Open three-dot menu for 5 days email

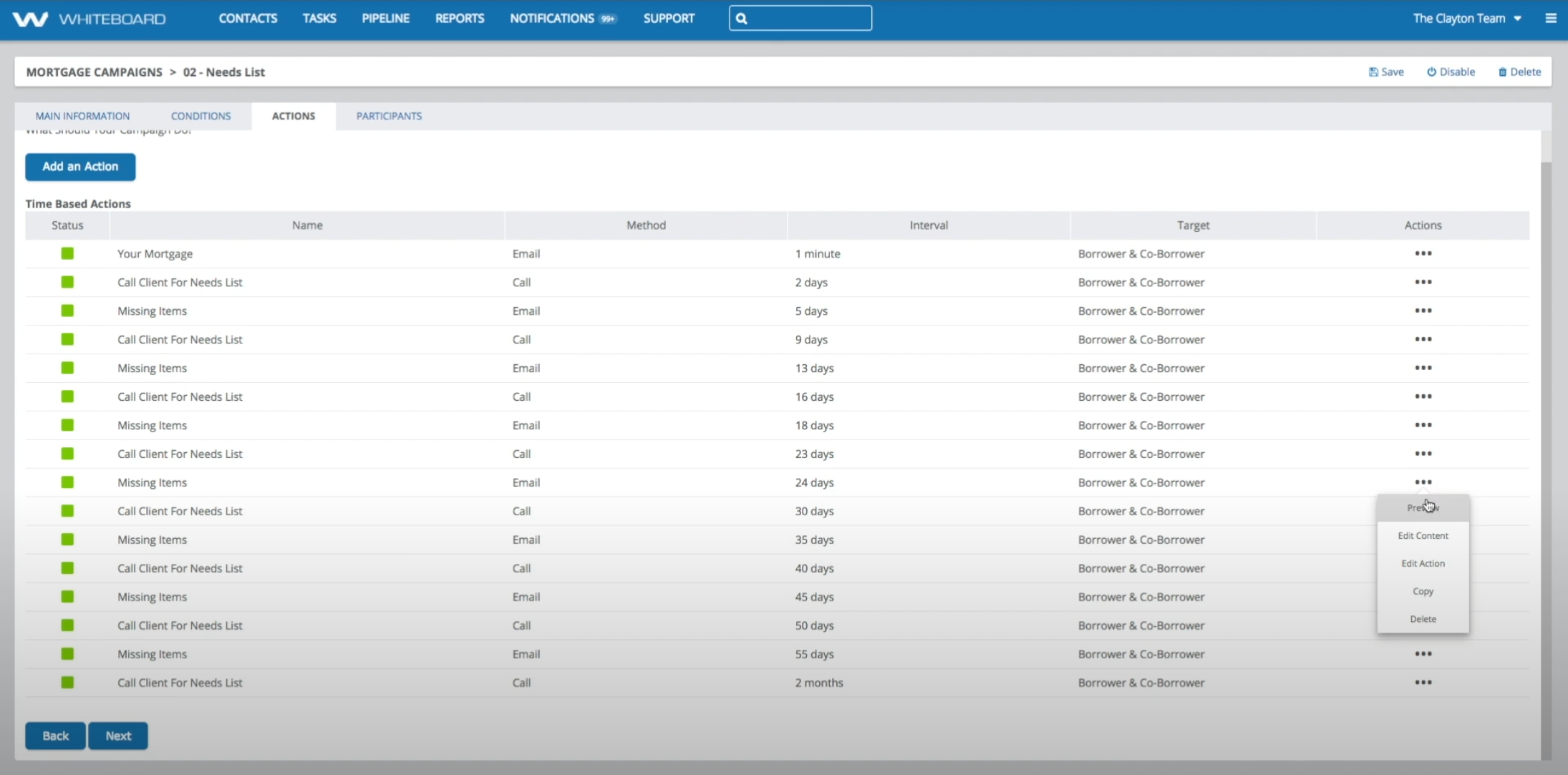pos(1423,311)
